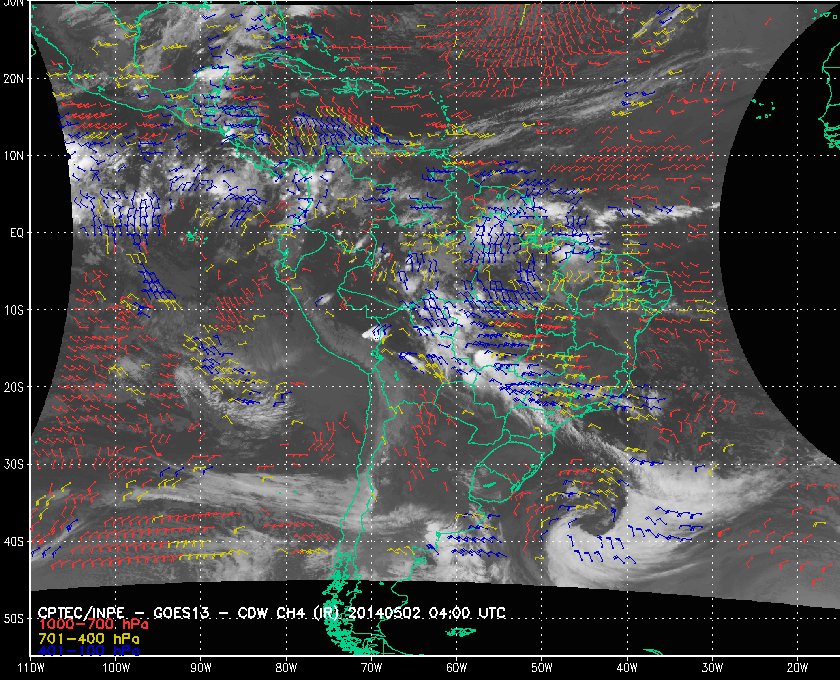The height and width of the screenshot is (680, 840).
Task: Click the 60W longitude label
Action: point(456,668)
